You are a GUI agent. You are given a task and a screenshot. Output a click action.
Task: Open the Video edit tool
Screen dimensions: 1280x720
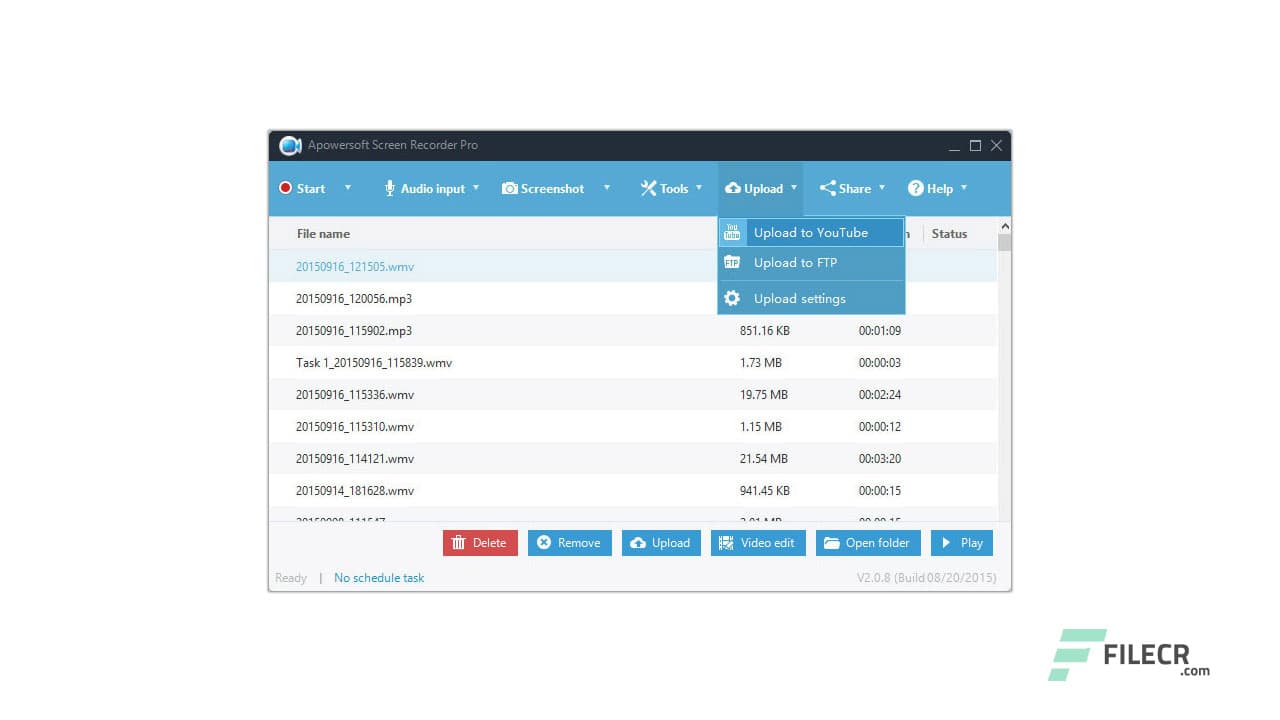758,543
